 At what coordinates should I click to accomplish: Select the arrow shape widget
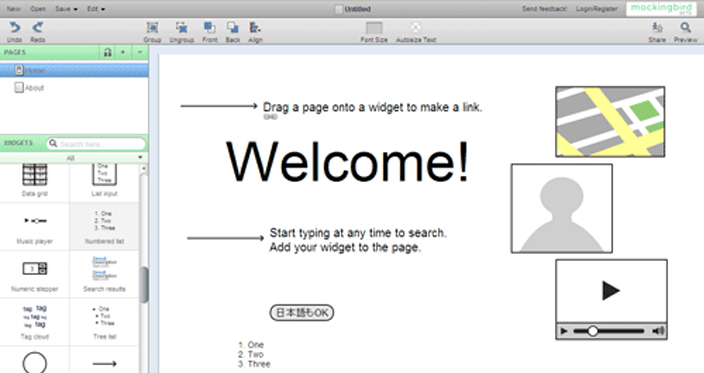pyautogui.click(x=104, y=364)
